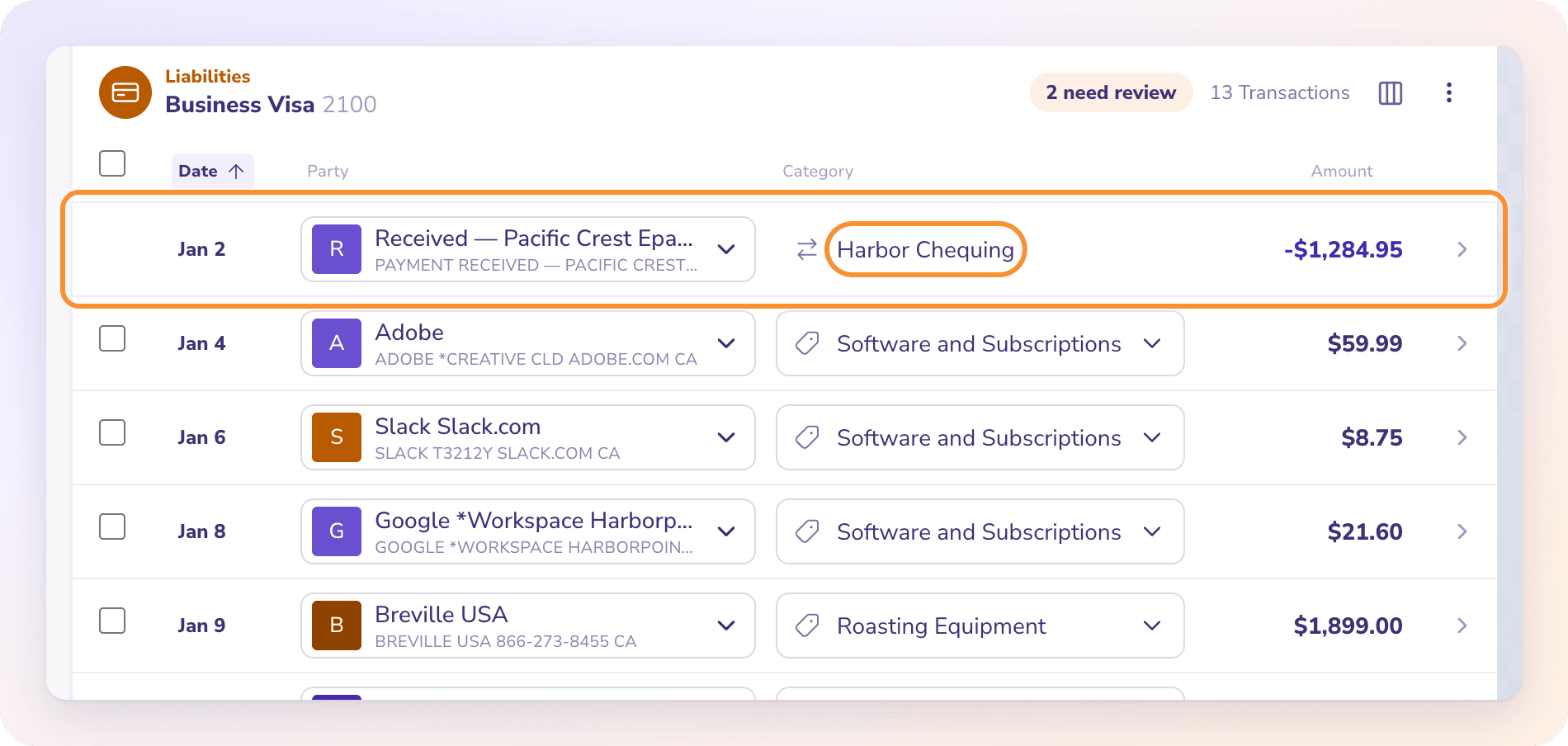Viewport: 1568px width, 746px height.
Task: Click the Jan 8 date cell
Action: click(x=201, y=531)
